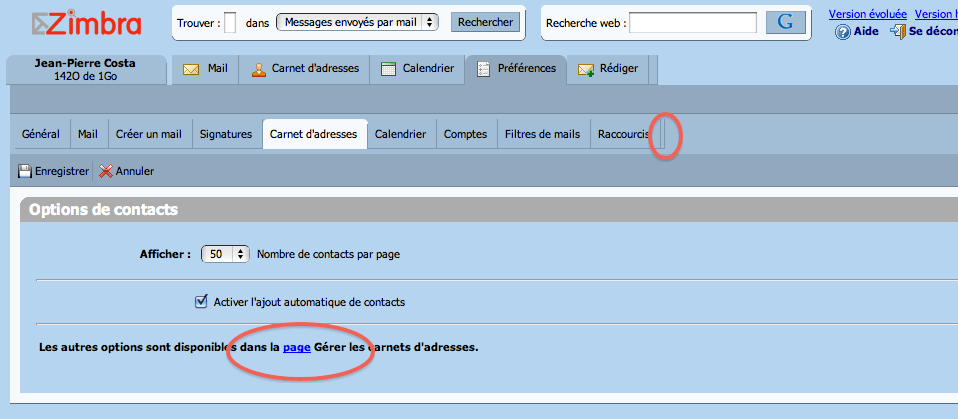The height and width of the screenshot is (419, 958).
Task: Click the logout door icon
Action: [x=898, y=31]
